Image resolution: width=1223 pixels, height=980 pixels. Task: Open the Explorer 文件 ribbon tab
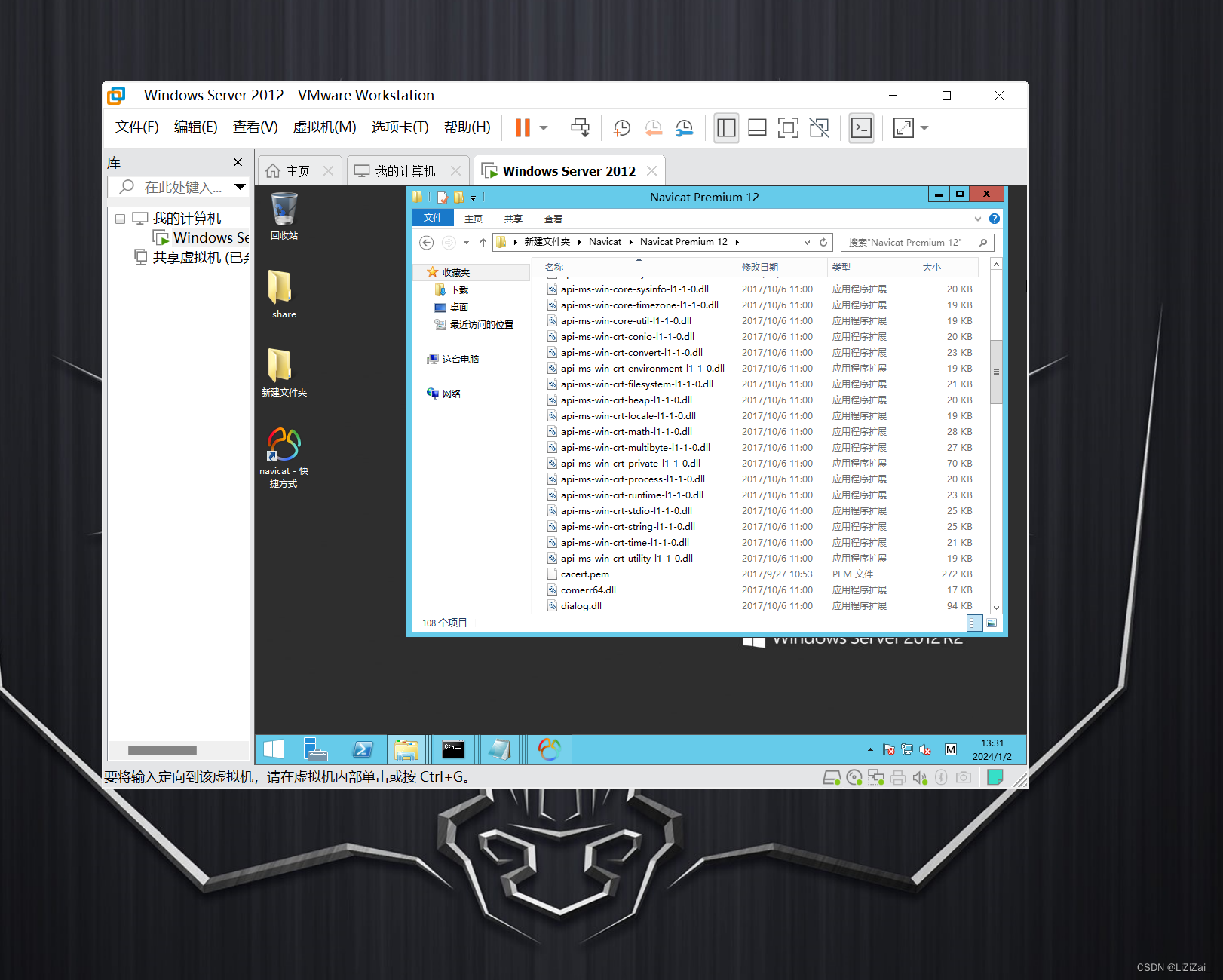[433, 218]
